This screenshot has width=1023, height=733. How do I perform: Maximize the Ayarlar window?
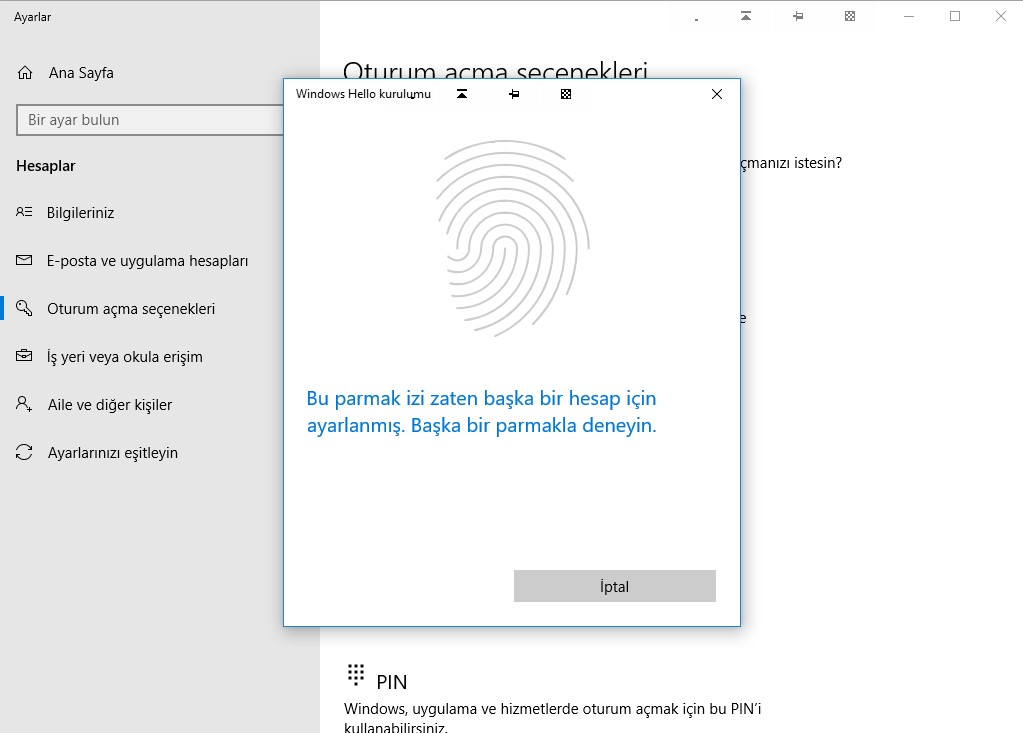point(954,16)
